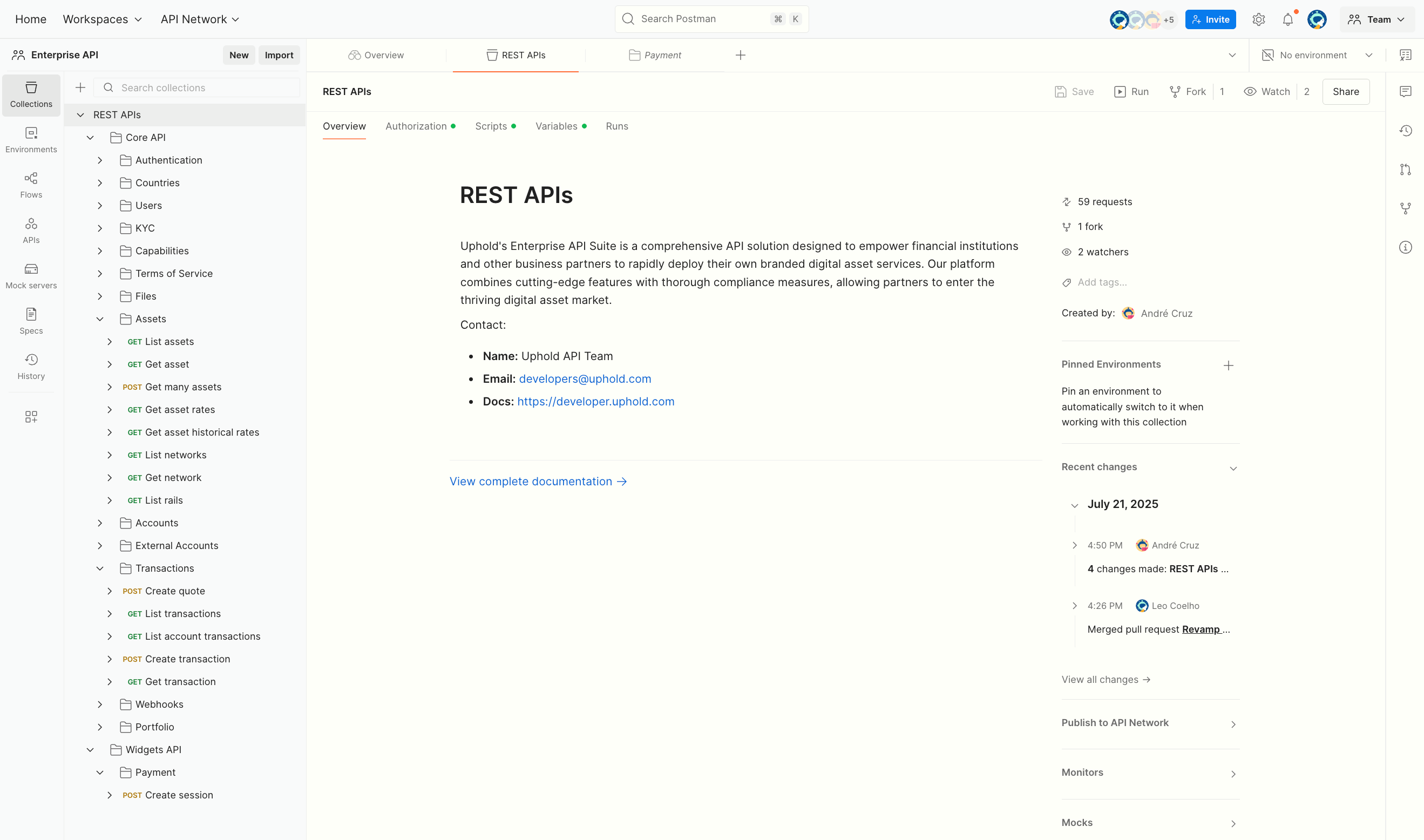Screen dimensions: 1424x840
Task: Open the Specs sidebar panel
Action: pos(31,322)
